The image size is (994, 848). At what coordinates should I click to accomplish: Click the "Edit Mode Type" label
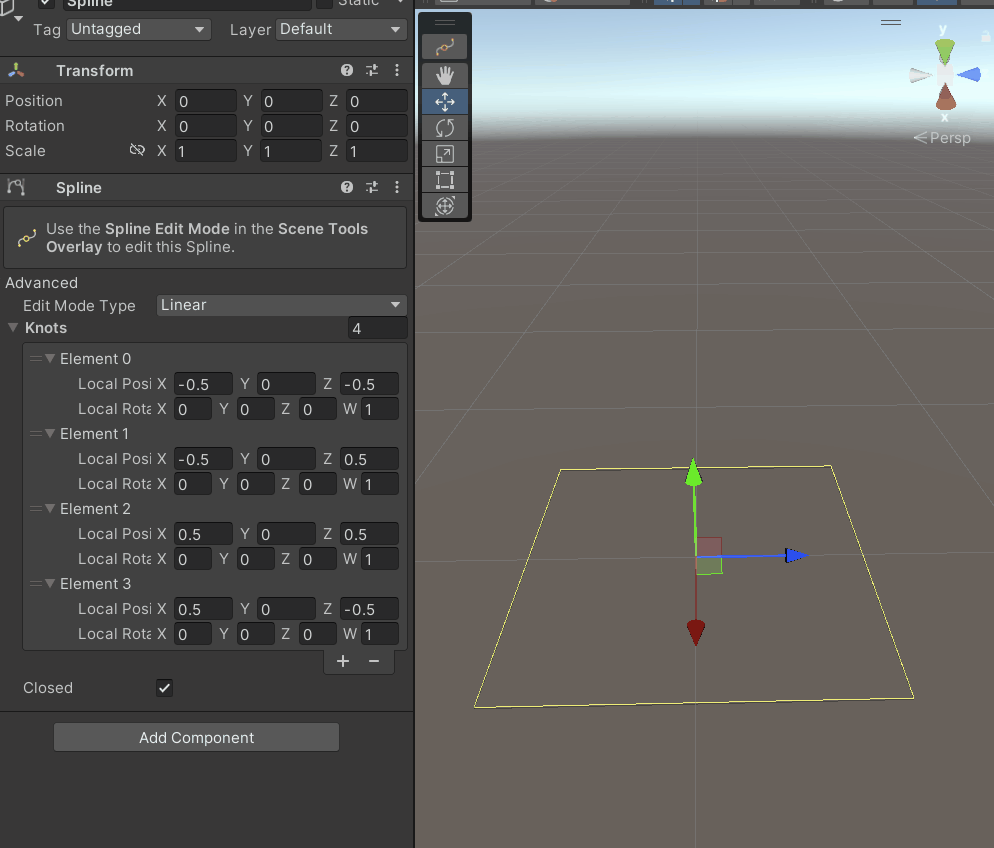tap(79, 305)
